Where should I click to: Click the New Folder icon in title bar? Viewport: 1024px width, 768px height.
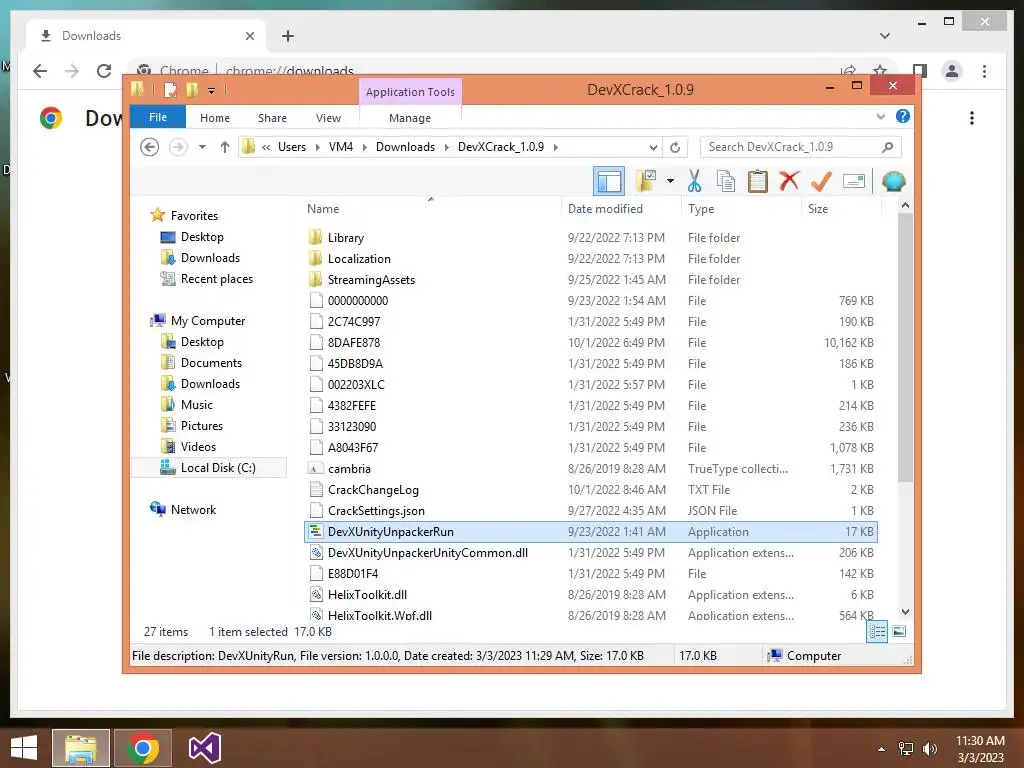click(x=192, y=89)
